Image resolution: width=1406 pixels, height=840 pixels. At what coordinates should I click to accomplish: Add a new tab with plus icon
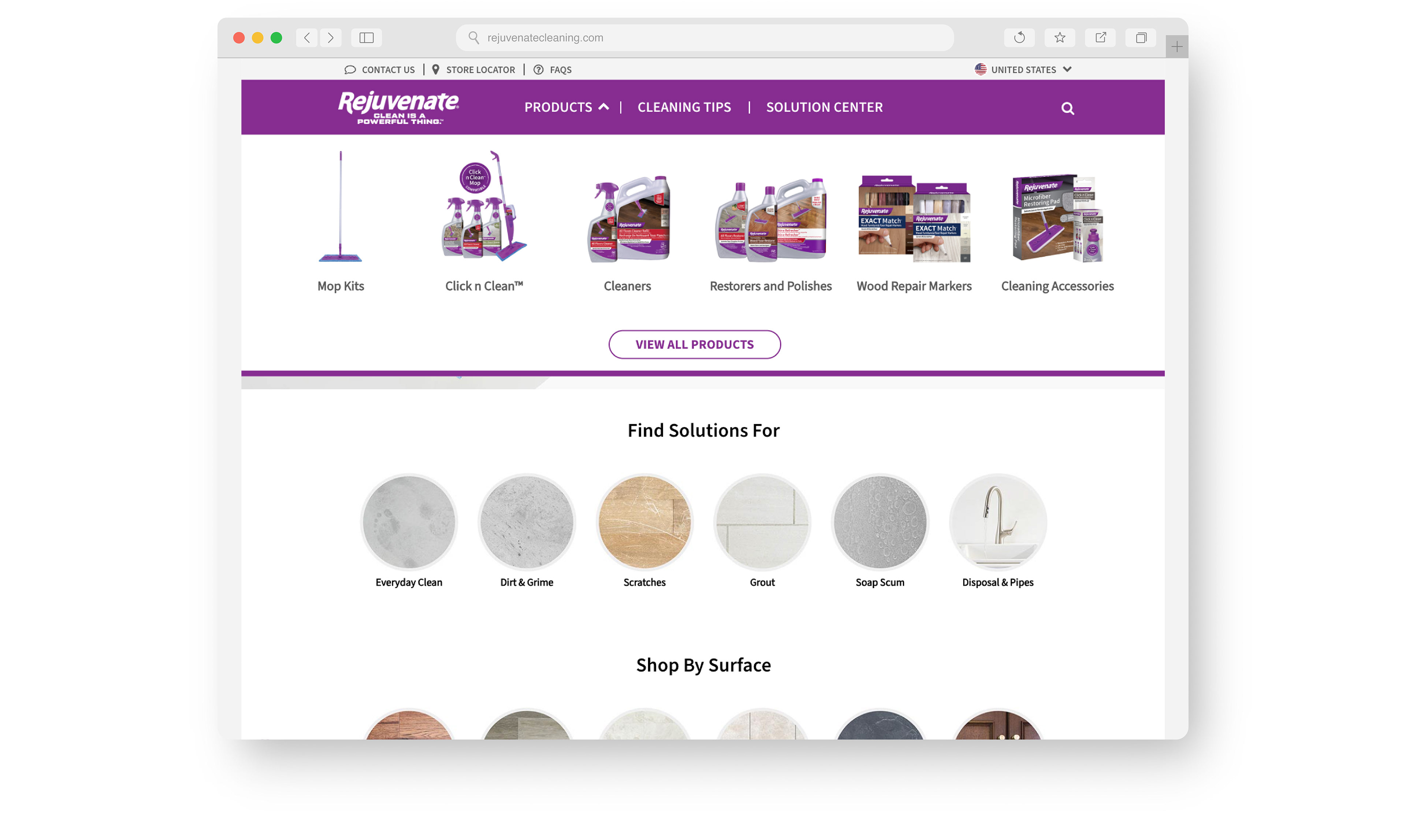pyautogui.click(x=1176, y=47)
